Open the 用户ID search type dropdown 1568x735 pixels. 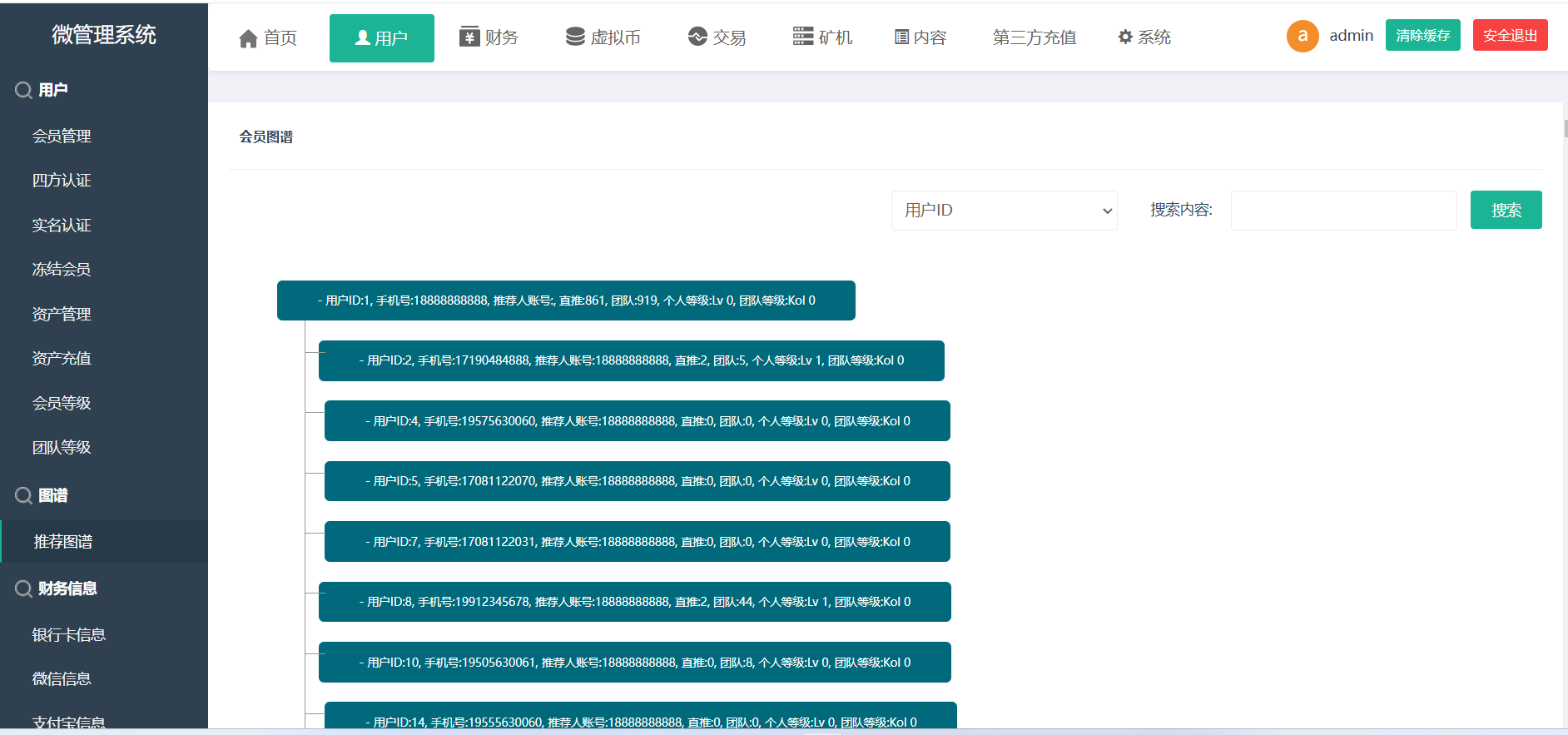click(1004, 211)
